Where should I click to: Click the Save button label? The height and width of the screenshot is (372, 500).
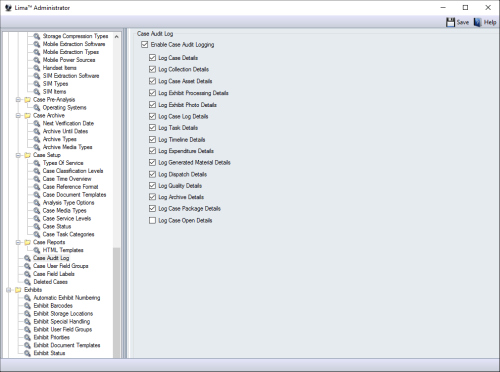(463, 22)
